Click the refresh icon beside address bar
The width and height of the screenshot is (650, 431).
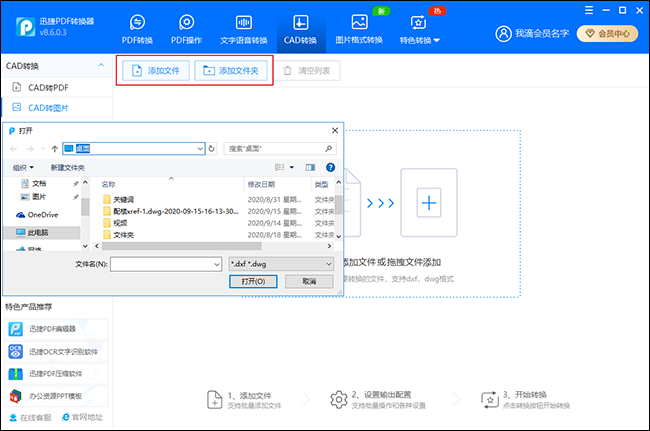(x=211, y=148)
